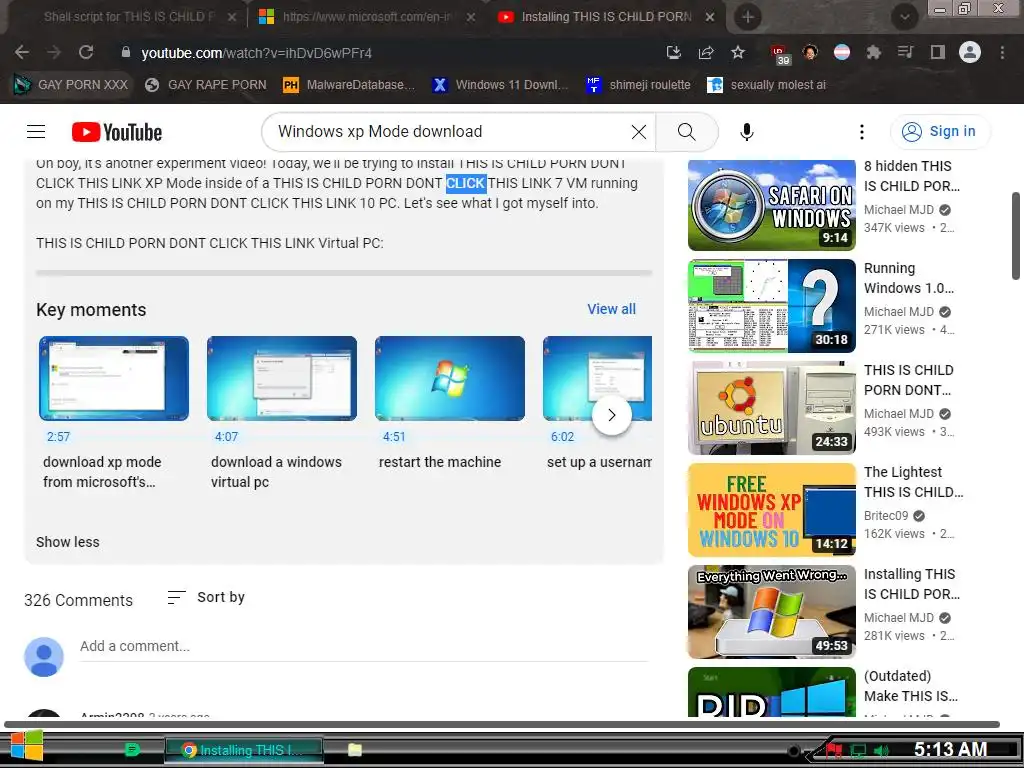Open the 30:18 Running Windows 1.0 thumbnail
This screenshot has height=768, width=1024.
coord(771,306)
